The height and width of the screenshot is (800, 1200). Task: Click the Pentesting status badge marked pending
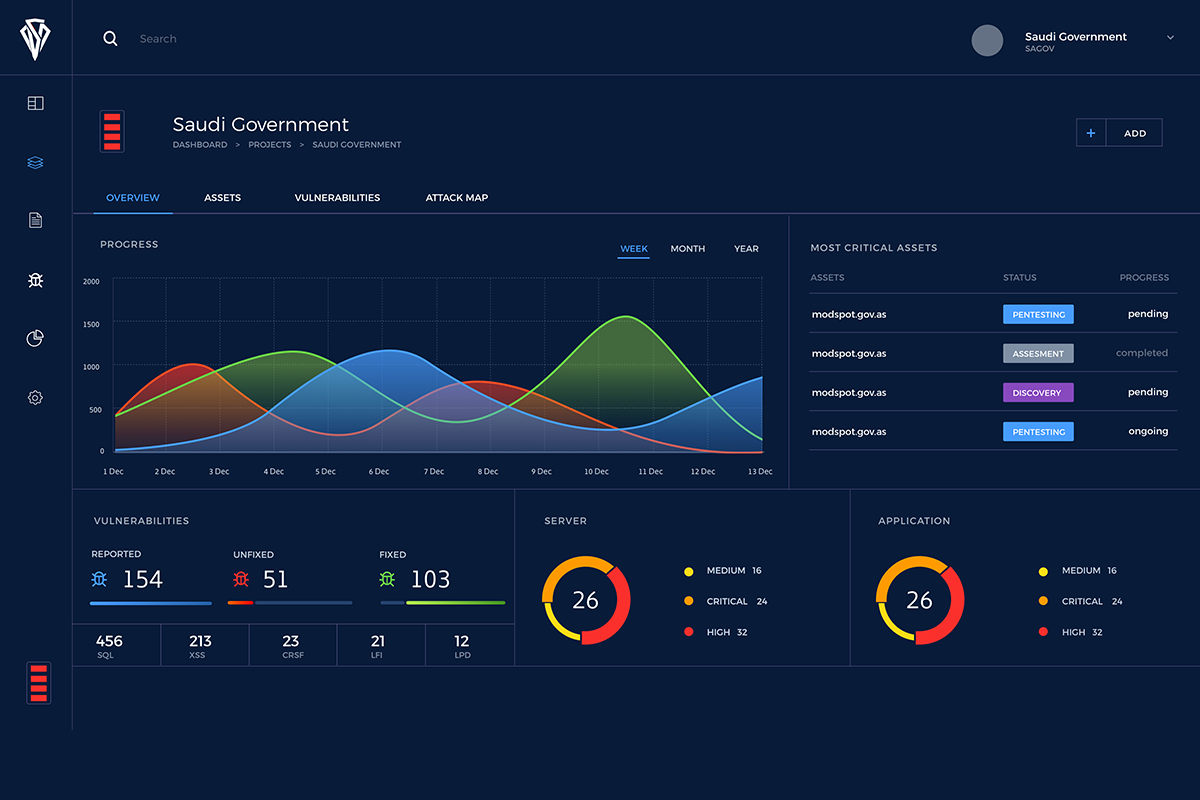click(1038, 314)
